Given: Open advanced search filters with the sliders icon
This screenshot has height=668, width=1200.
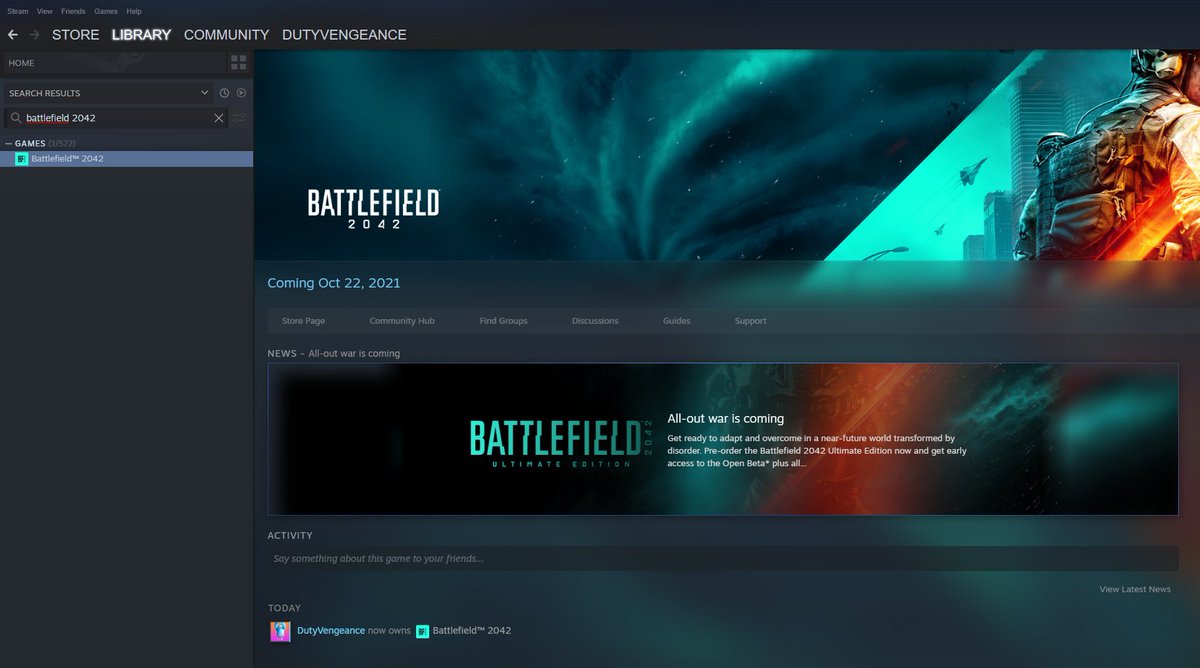Looking at the screenshot, I should 239,117.
